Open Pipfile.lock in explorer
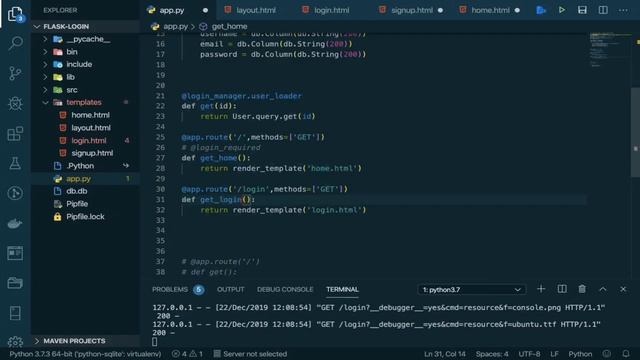The width and height of the screenshot is (640, 360). 85,217
